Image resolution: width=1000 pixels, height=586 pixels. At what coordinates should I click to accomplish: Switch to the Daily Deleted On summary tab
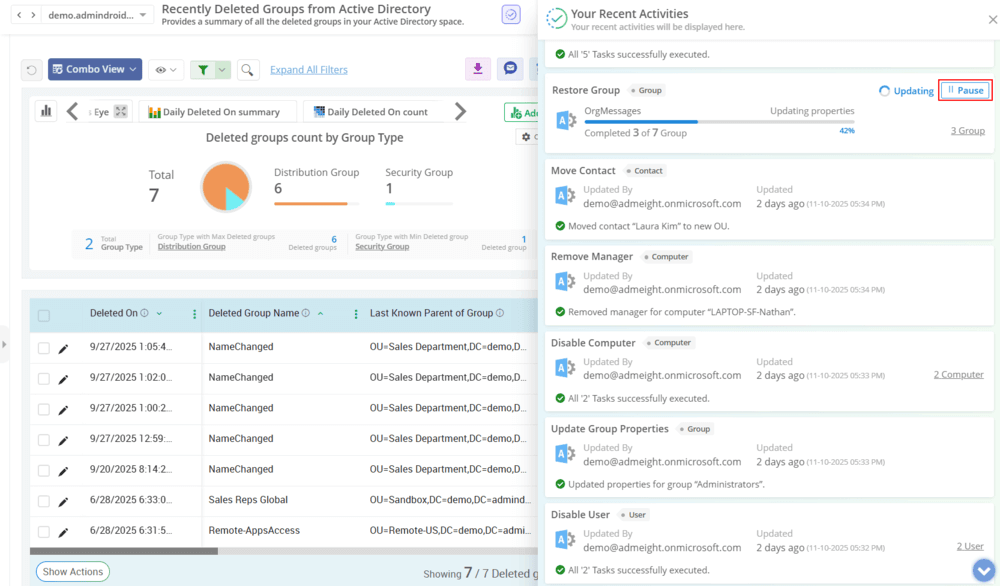(217, 111)
